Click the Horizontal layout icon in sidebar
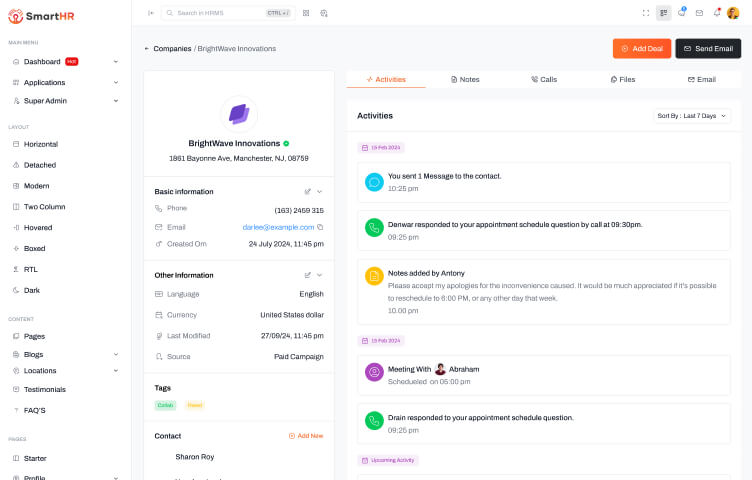The width and height of the screenshot is (752, 480). coord(16,144)
